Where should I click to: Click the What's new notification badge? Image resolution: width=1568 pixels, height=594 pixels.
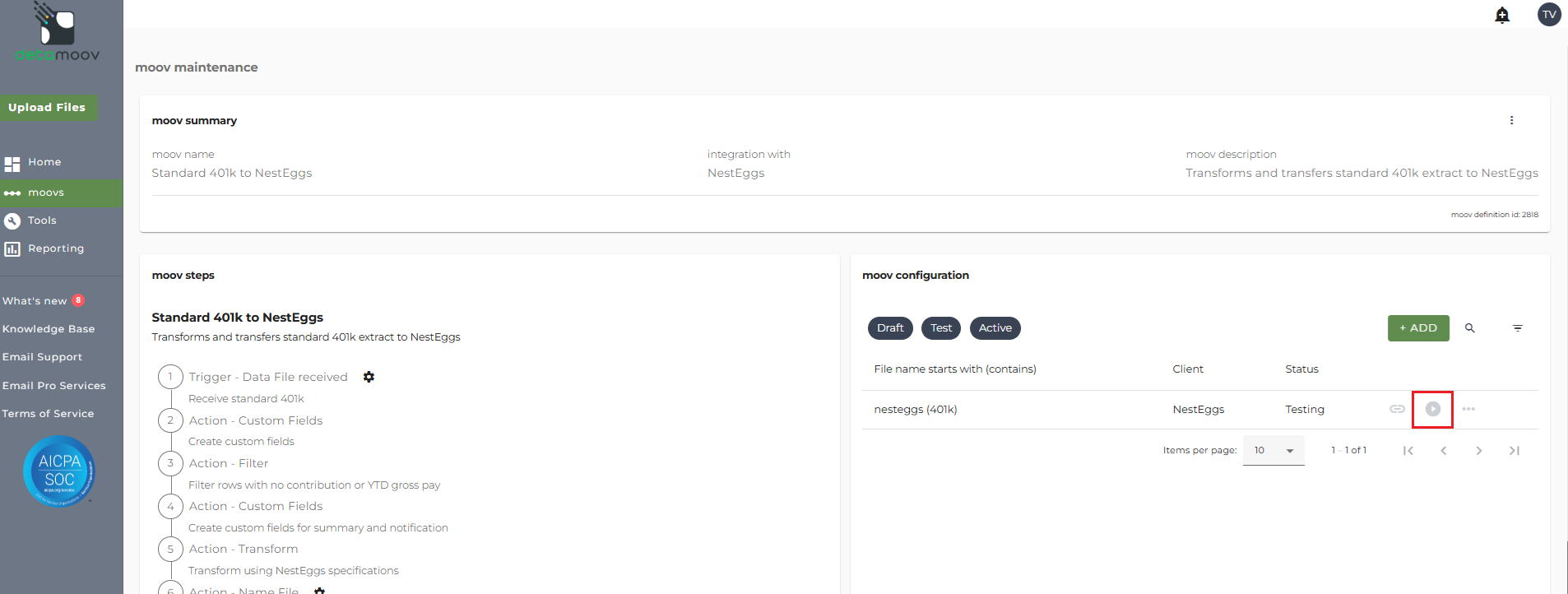pyautogui.click(x=78, y=300)
